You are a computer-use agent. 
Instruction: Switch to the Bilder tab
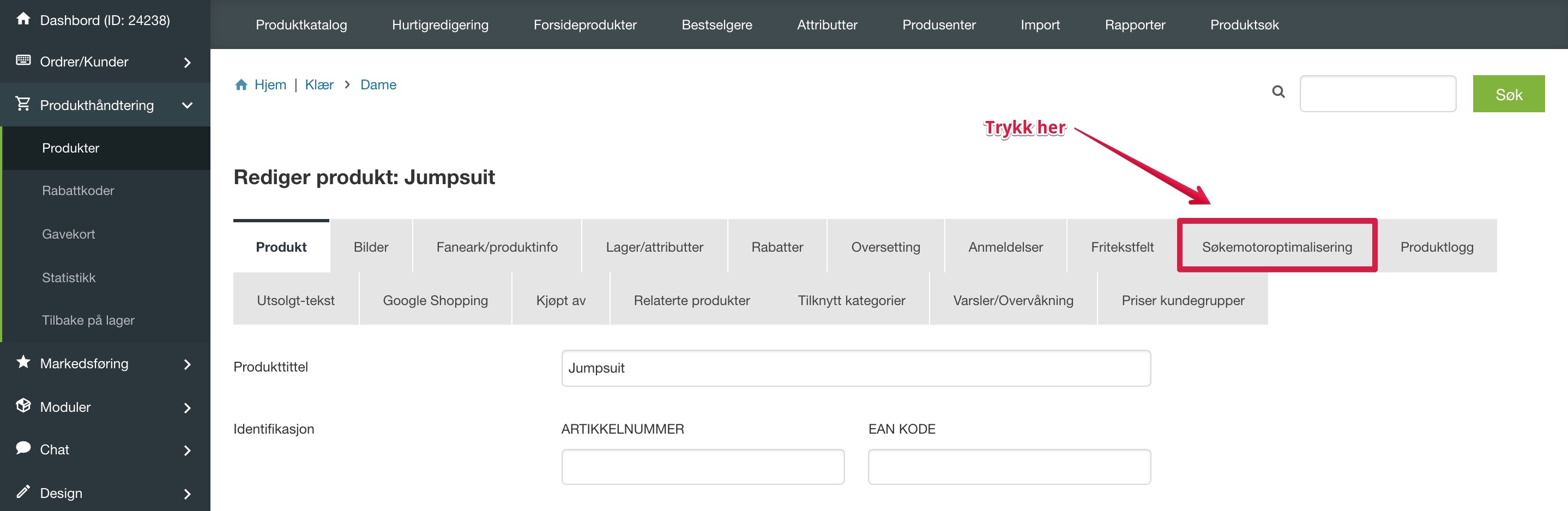(371, 246)
